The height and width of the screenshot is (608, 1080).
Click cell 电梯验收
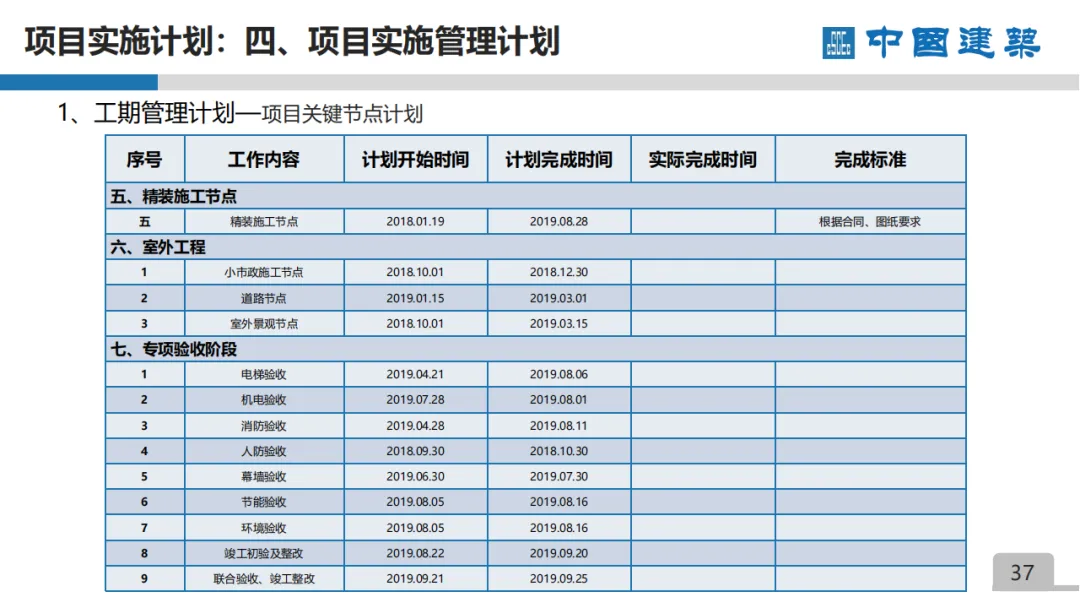click(x=264, y=375)
